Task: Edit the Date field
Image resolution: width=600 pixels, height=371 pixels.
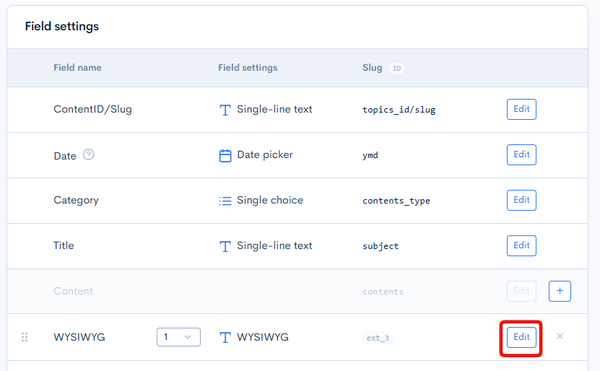Action: tap(522, 155)
